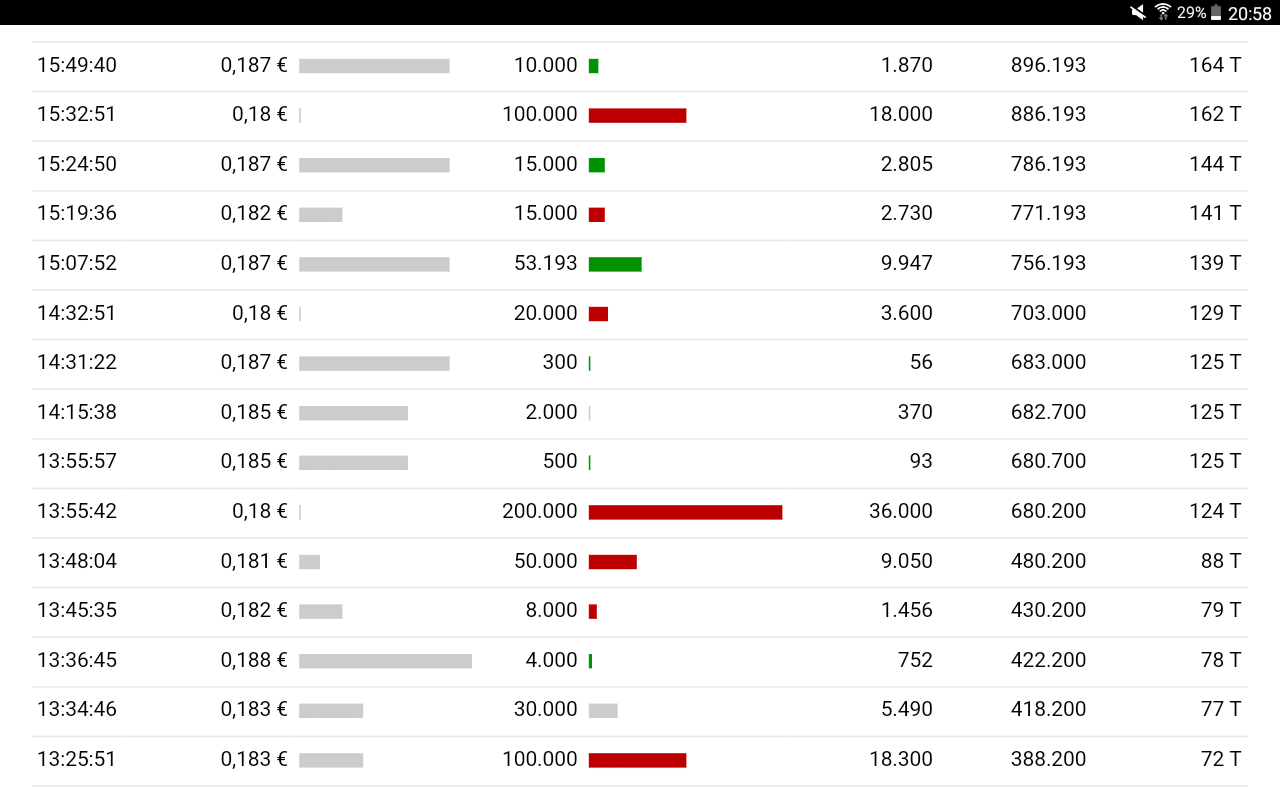Tap the 164 T cumulative turnover
Viewport: 1280px width, 800px height.
coord(1215,65)
